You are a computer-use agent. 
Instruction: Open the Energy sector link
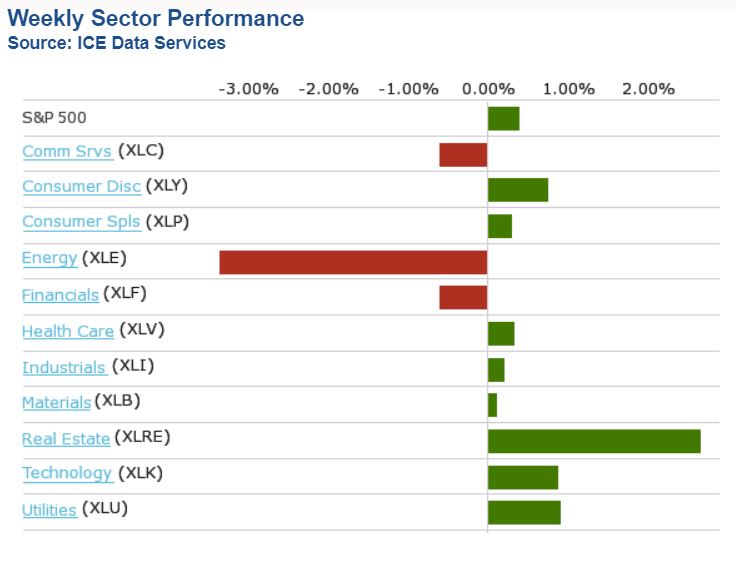pos(49,259)
